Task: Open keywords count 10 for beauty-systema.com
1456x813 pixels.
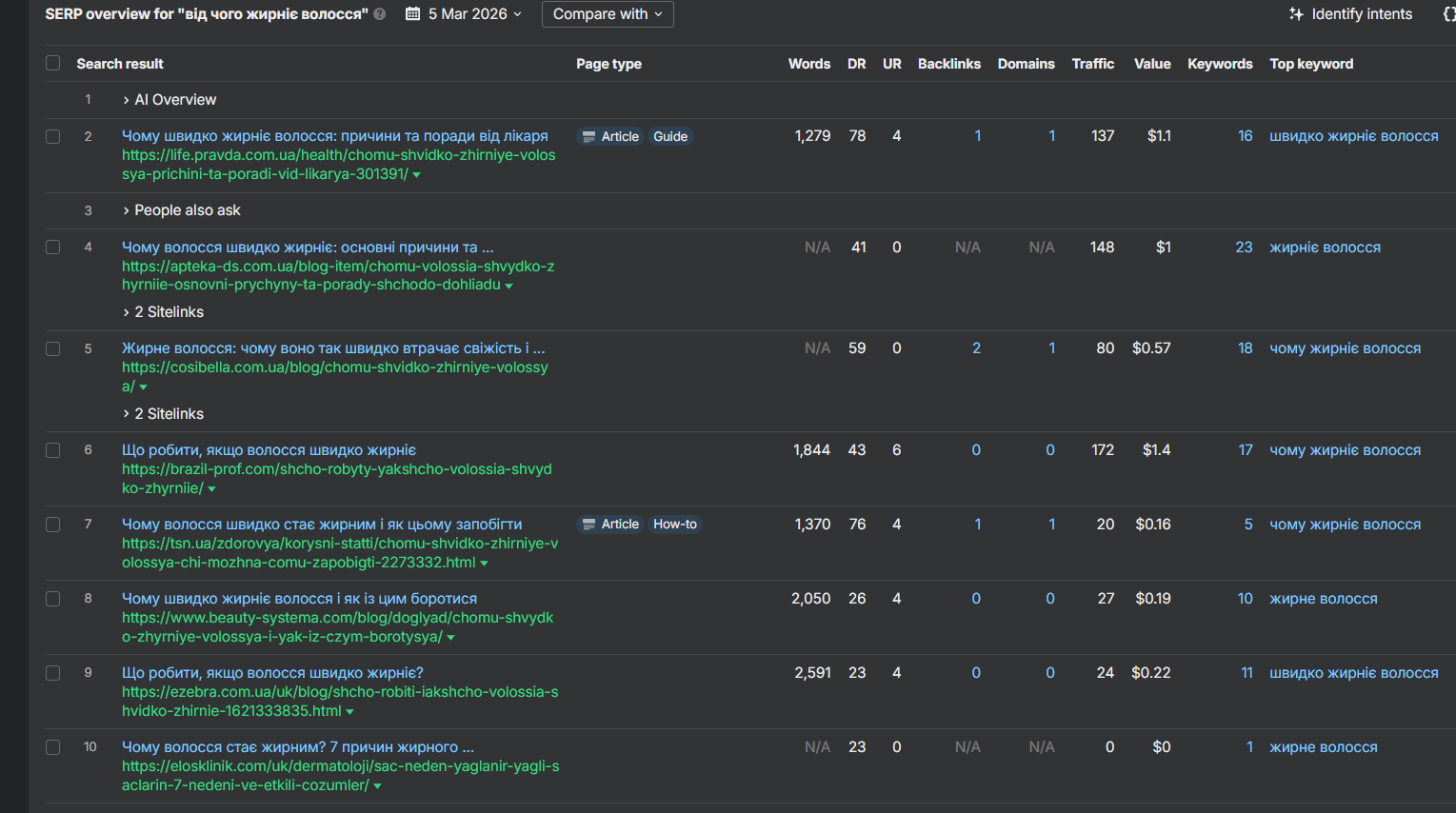Action: tap(1245, 599)
